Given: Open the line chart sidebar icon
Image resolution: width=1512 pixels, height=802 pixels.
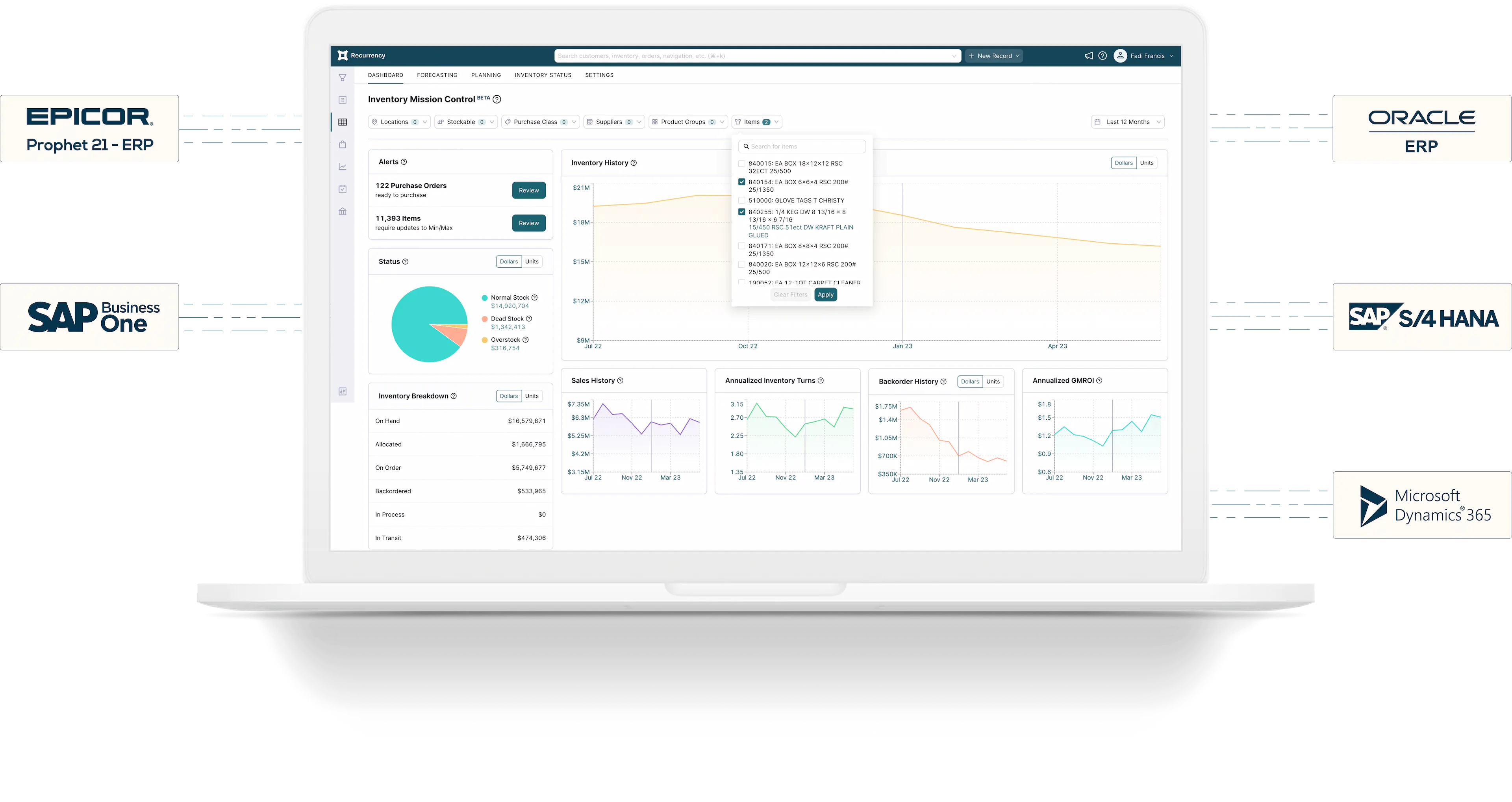Looking at the screenshot, I should click(x=343, y=167).
